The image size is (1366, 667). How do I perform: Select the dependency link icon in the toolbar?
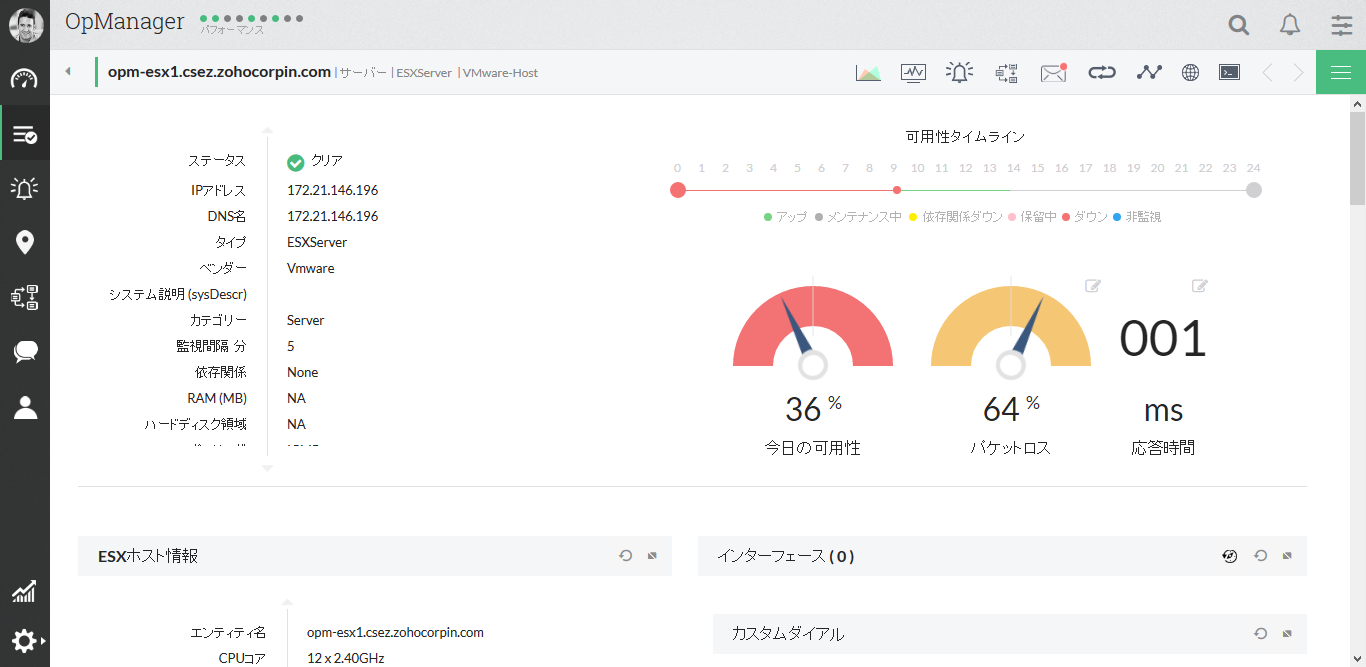click(x=1101, y=71)
